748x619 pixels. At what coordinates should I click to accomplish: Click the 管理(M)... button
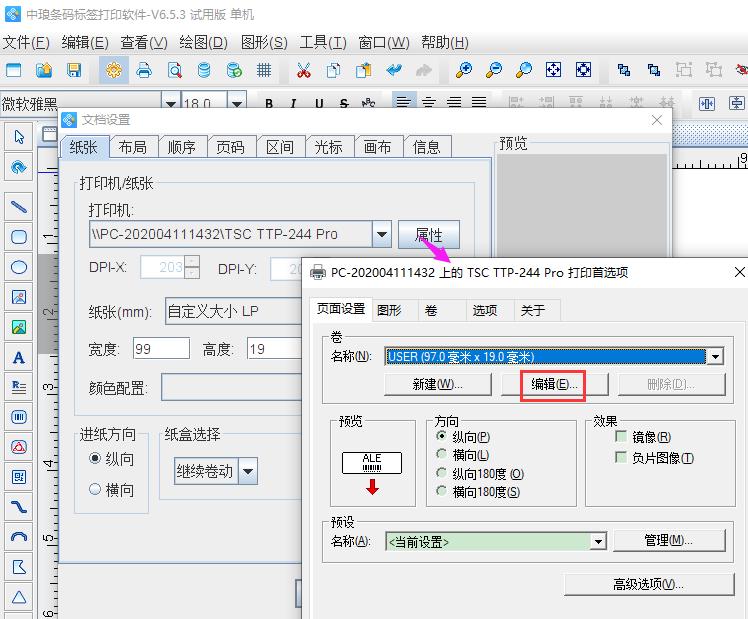pyautogui.click(x=669, y=540)
